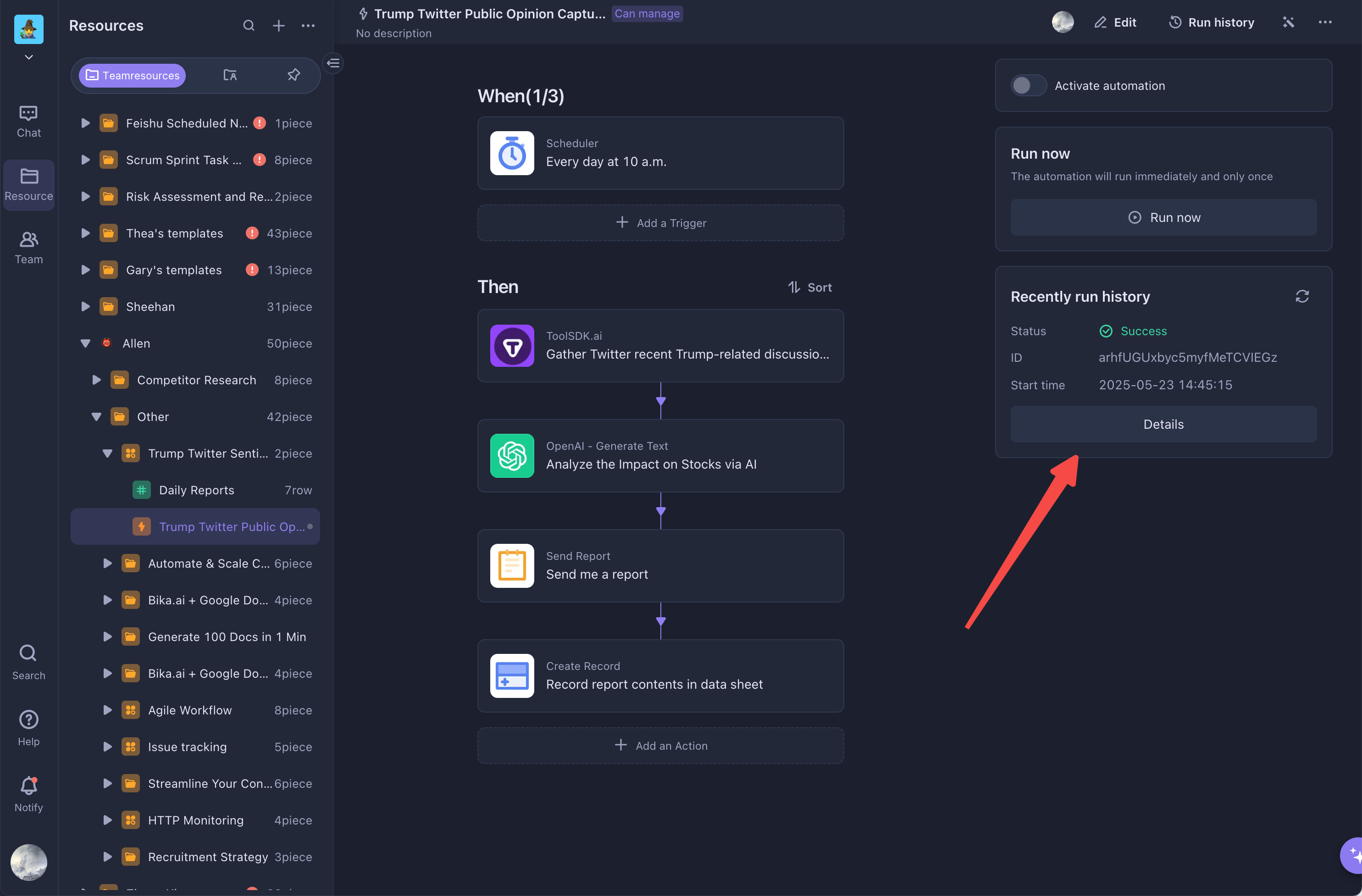
Task: Click the Scheduler clock icon
Action: [x=512, y=153]
